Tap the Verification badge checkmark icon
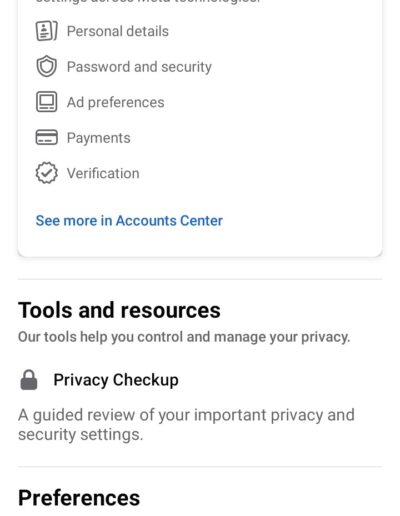 click(x=46, y=173)
